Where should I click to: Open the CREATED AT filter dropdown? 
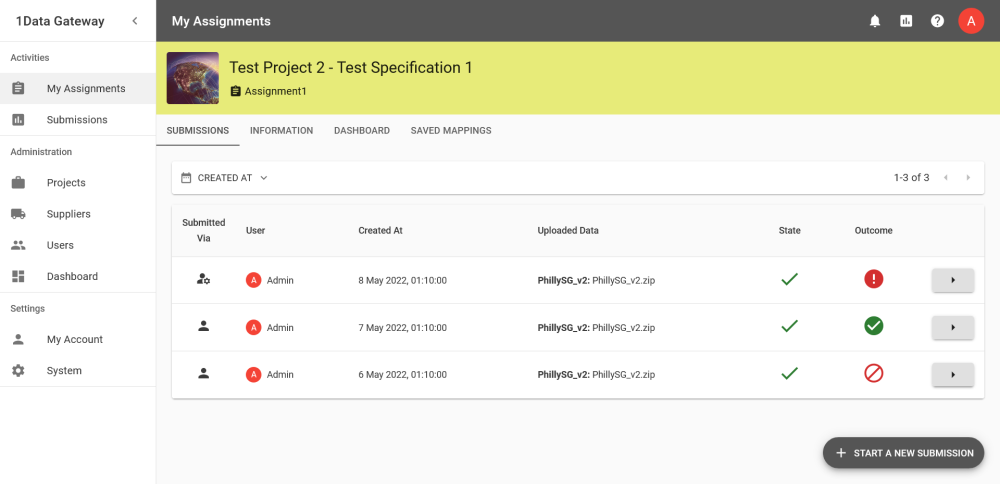[x=224, y=178]
